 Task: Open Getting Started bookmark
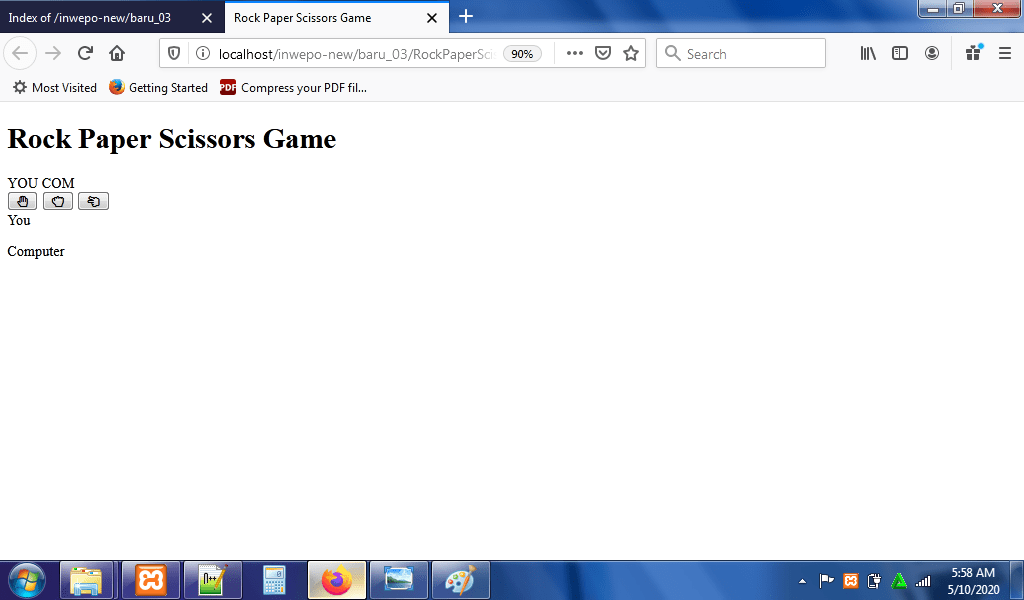pos(159,87)
